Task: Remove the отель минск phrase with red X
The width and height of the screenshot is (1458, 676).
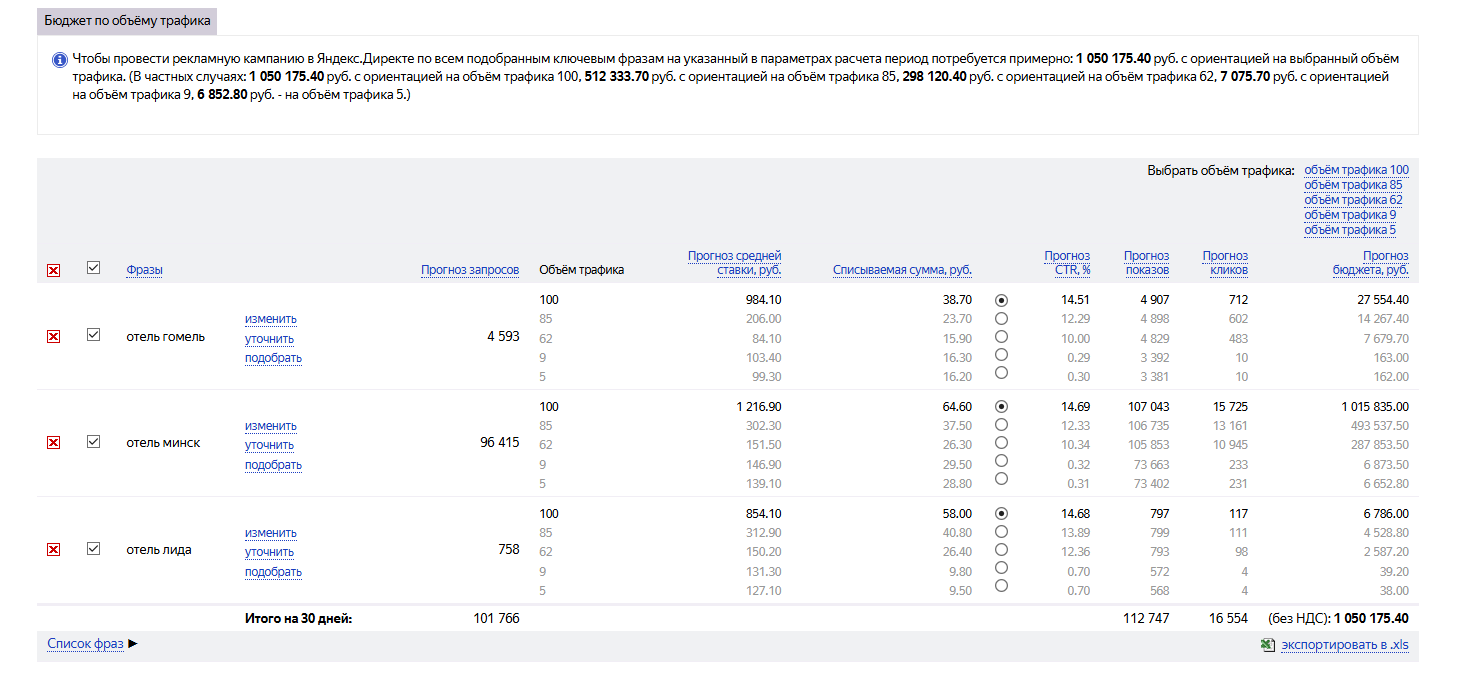Action: [54, 443]
